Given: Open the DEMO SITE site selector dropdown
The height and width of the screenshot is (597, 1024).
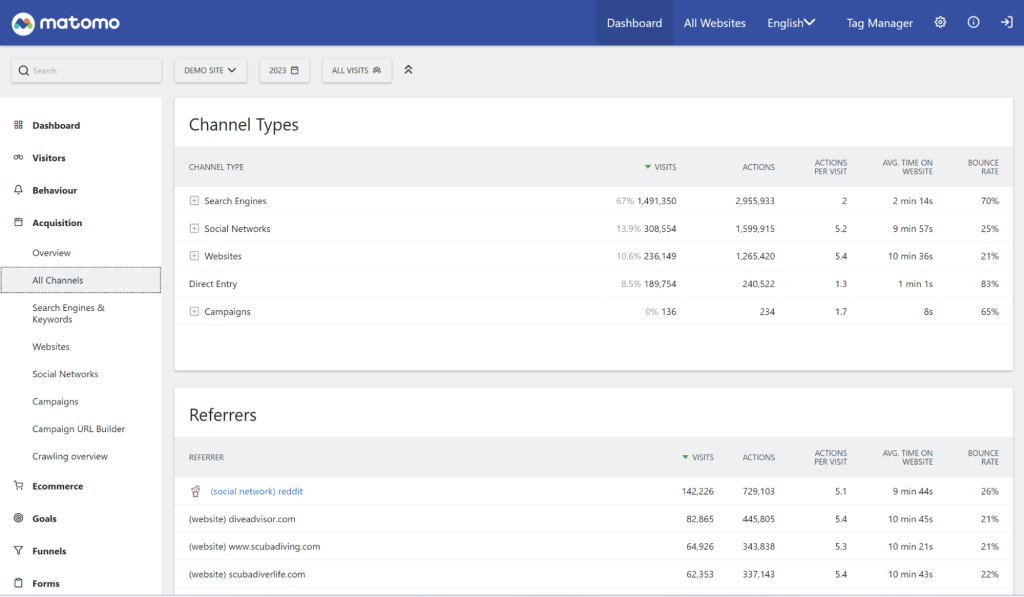Looking at the screenshot, I should 210,70.
